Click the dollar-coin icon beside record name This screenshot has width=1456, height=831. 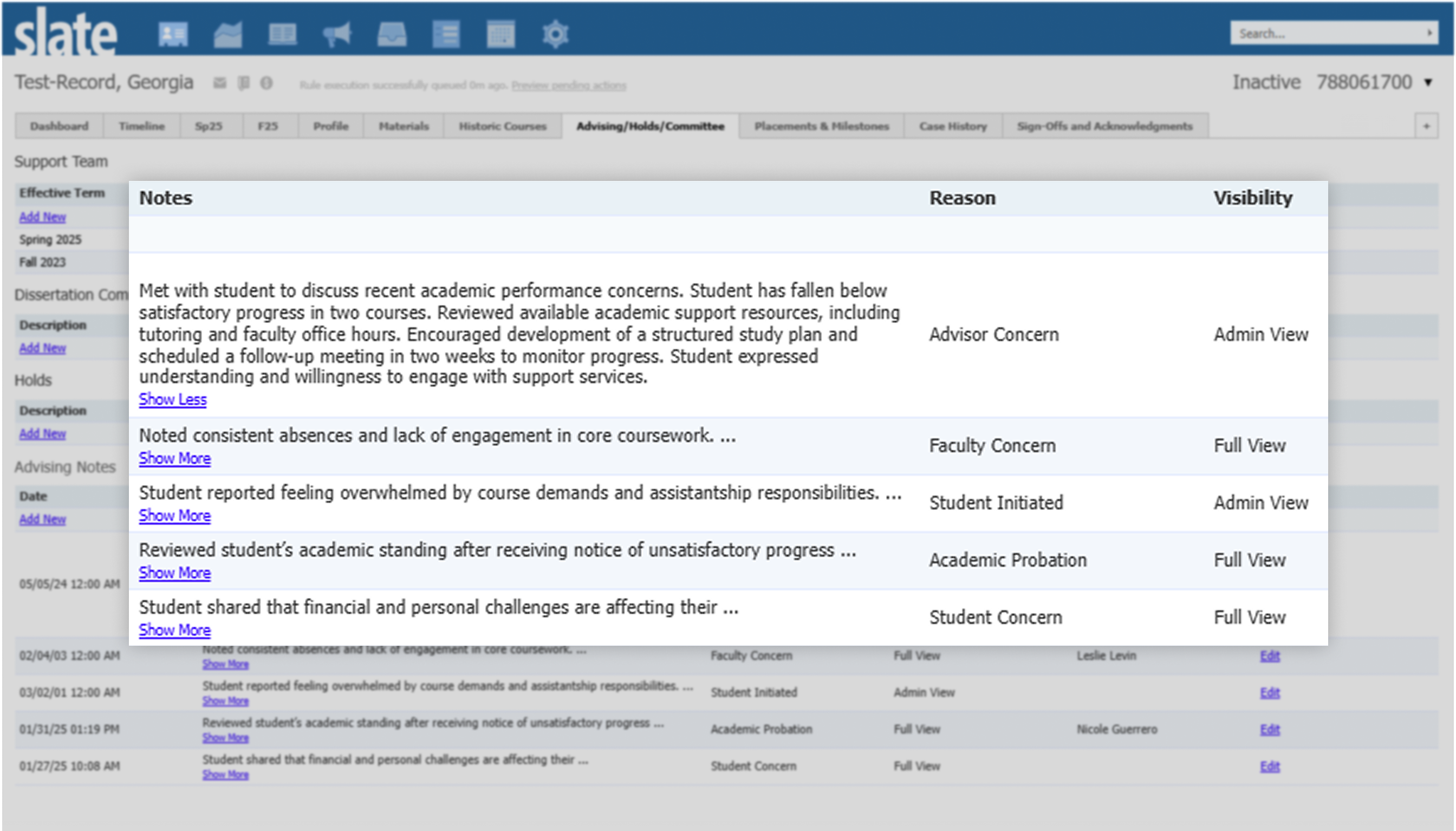tap(266, 83)
